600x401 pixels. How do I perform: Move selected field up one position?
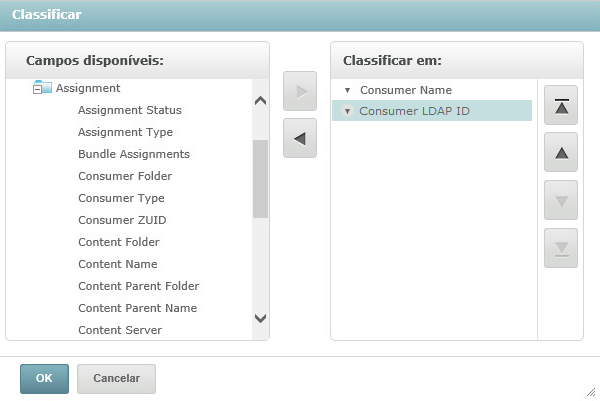click(561, 153)
